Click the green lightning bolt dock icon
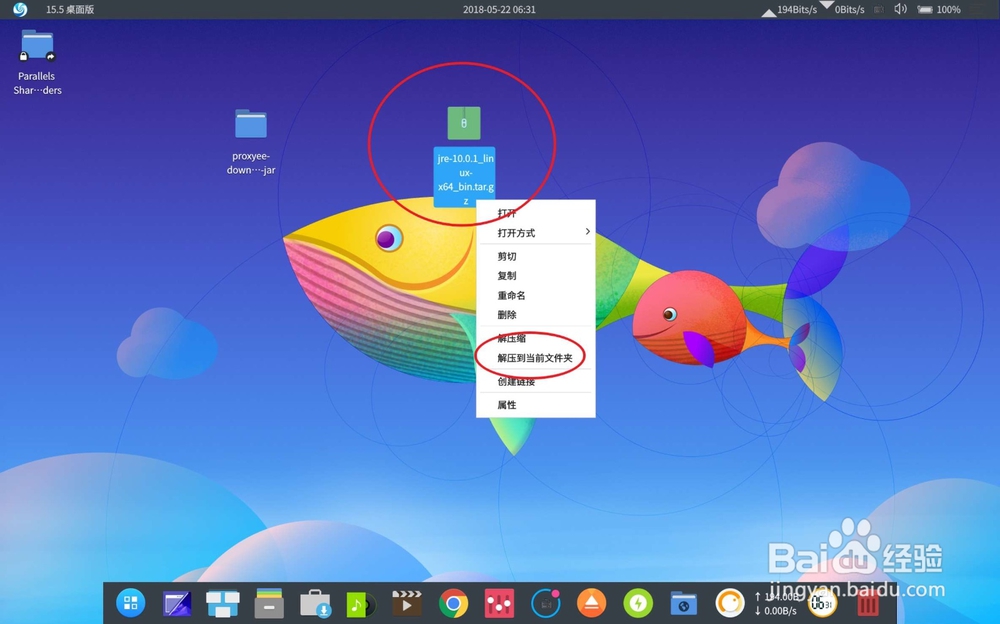Image resolution: width=1000 pixels, height=624 pixels. [x=638, y=603]
